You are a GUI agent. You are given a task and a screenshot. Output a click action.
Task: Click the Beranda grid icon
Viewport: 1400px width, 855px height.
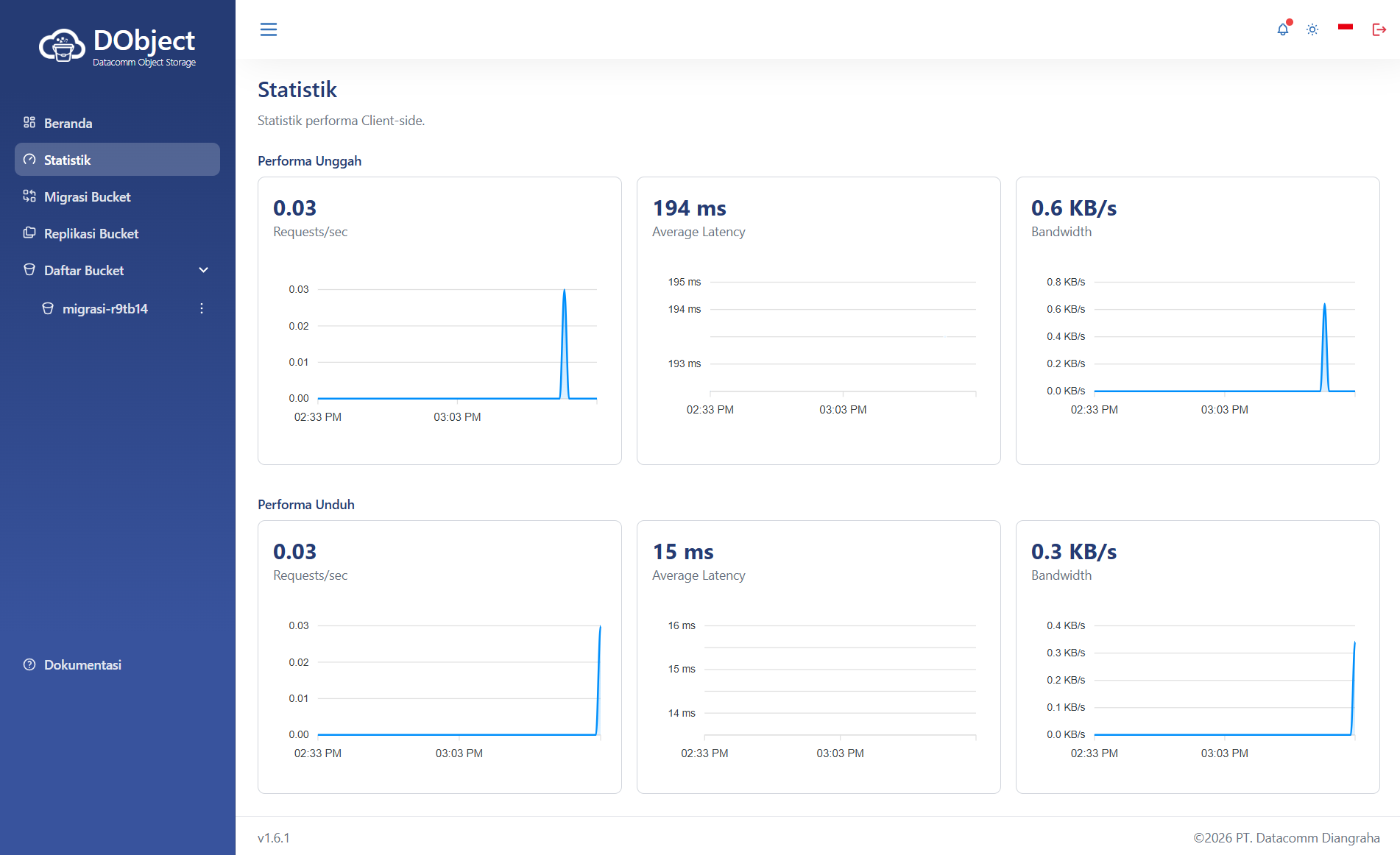click(29, 122)
